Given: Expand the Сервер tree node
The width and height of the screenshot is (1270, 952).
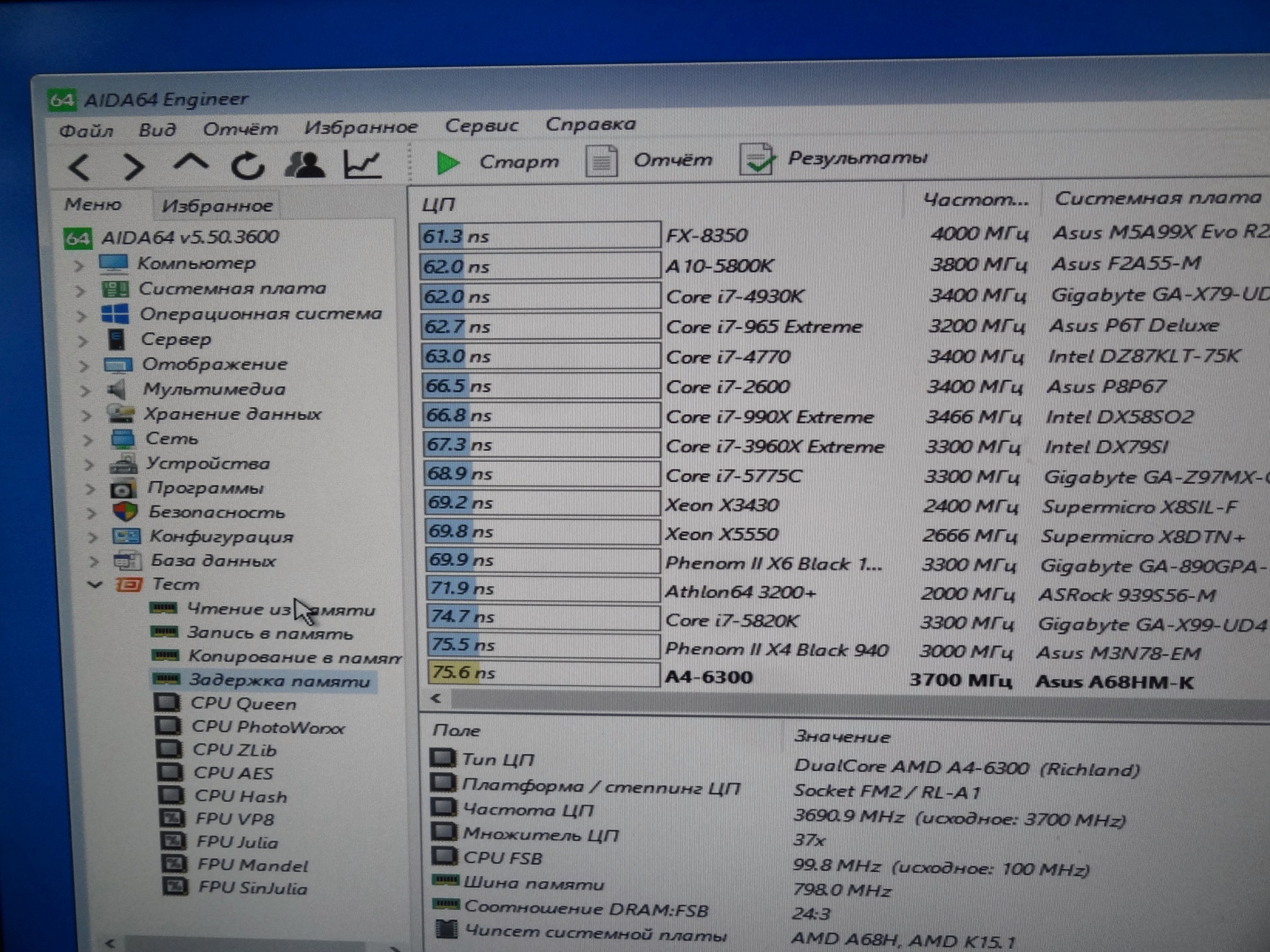Looking at the screenshot, I should [x=82, y=341].
